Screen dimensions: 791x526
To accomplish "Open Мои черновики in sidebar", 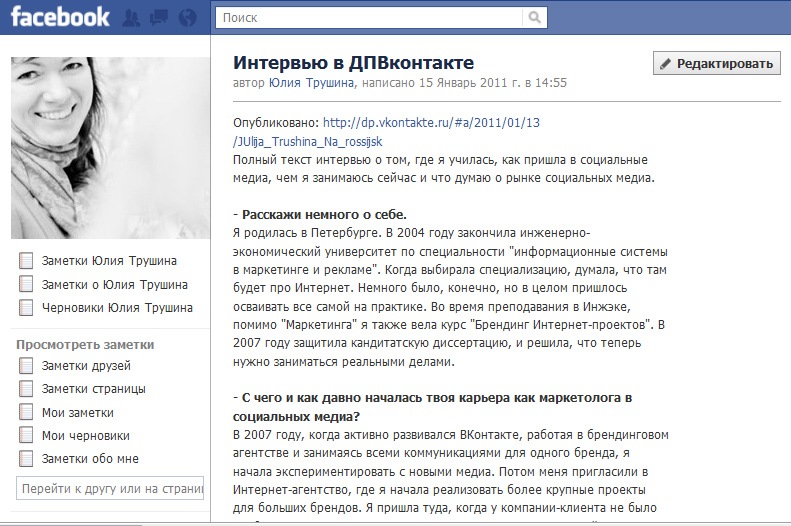I will click(86, 436).
